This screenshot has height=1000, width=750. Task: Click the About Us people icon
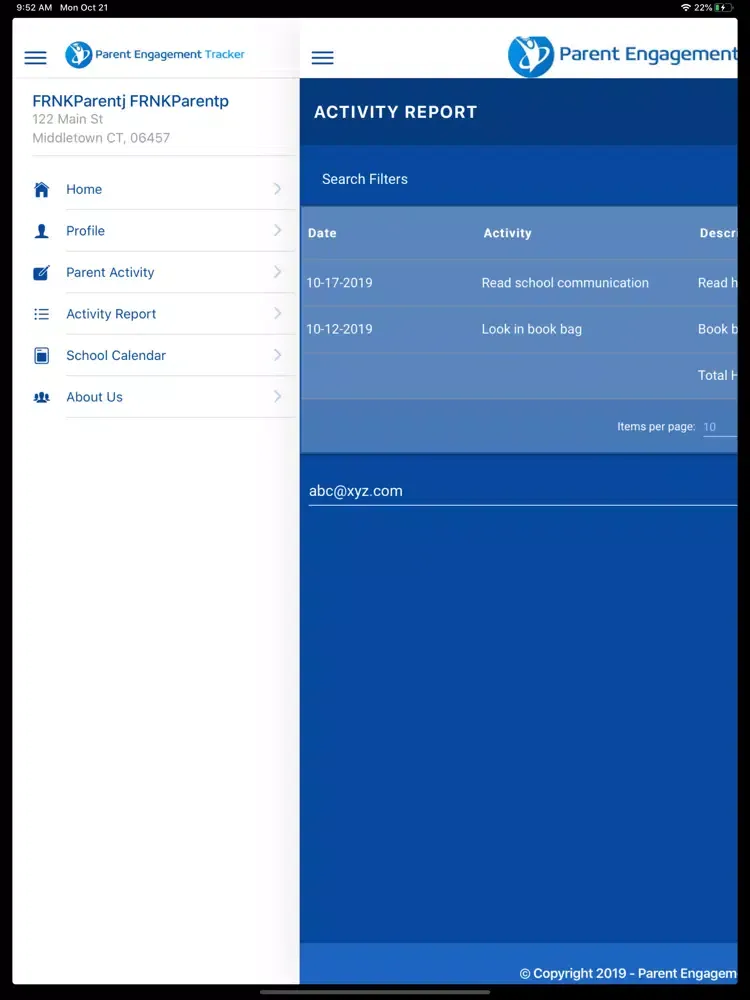point(41,397)
